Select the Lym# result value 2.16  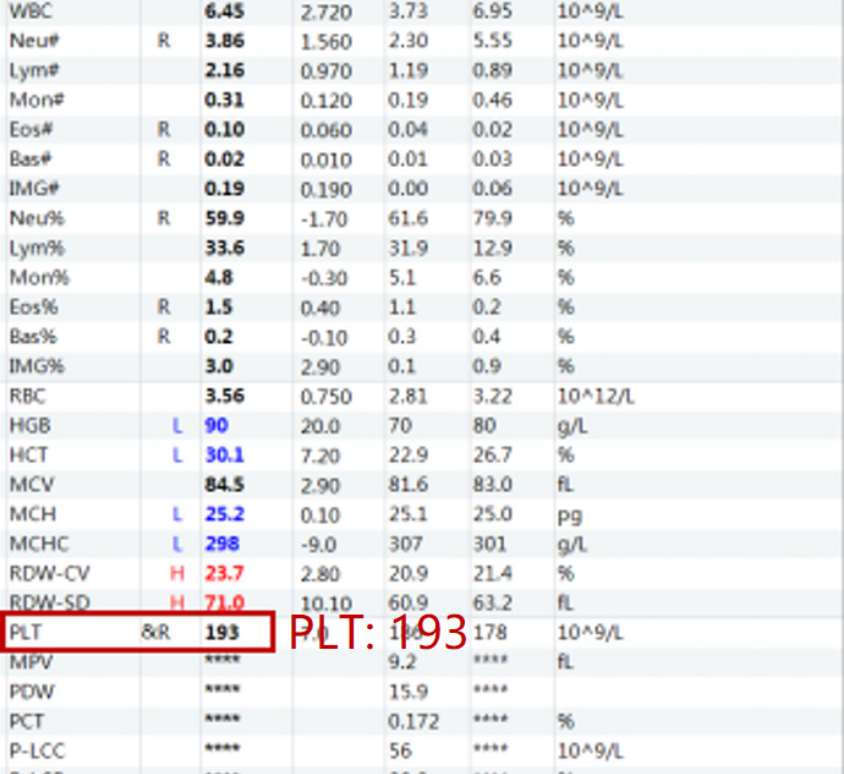click(x=224, y=71)
